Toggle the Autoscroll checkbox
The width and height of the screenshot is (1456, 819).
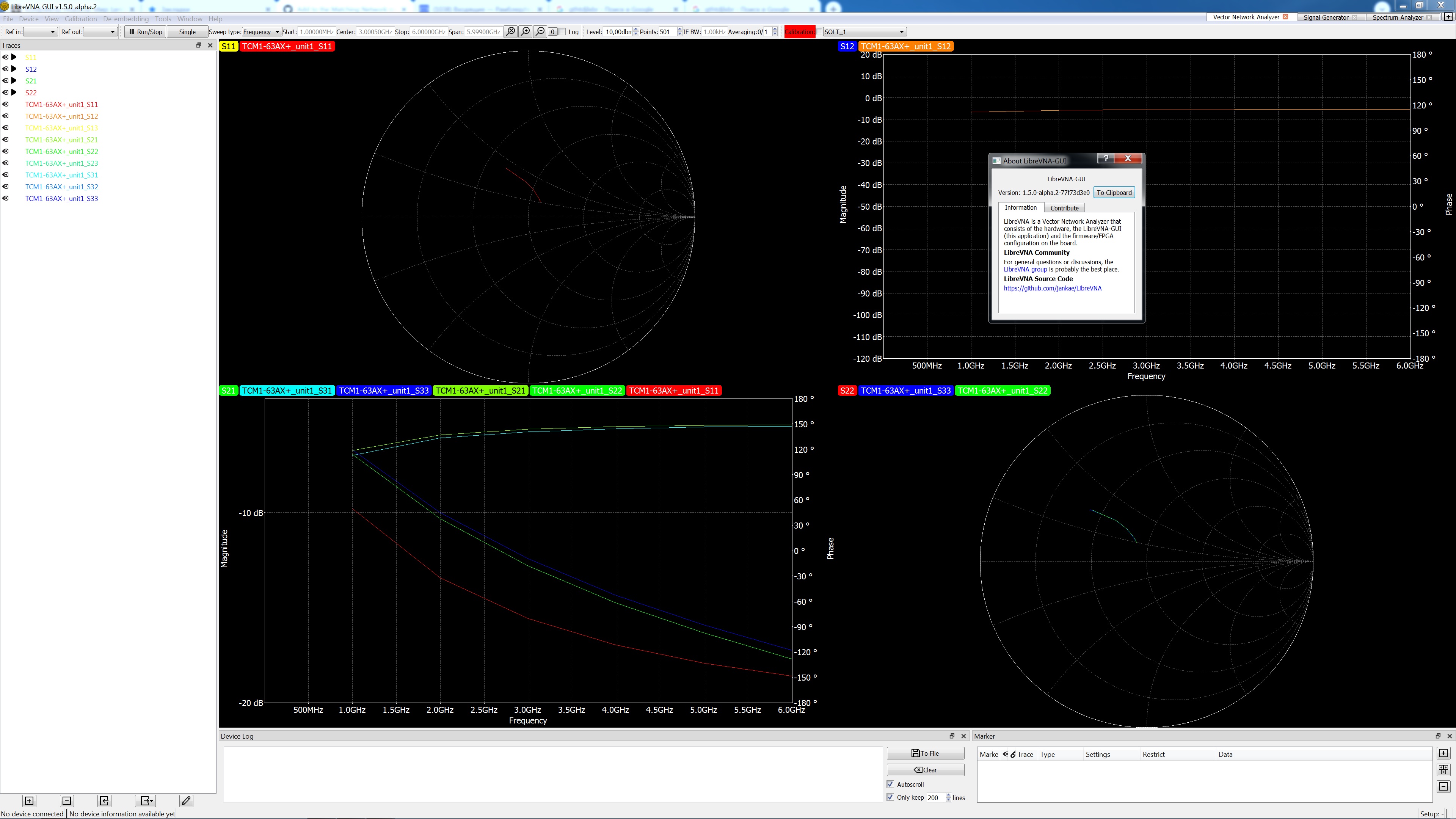pos(891,784)
